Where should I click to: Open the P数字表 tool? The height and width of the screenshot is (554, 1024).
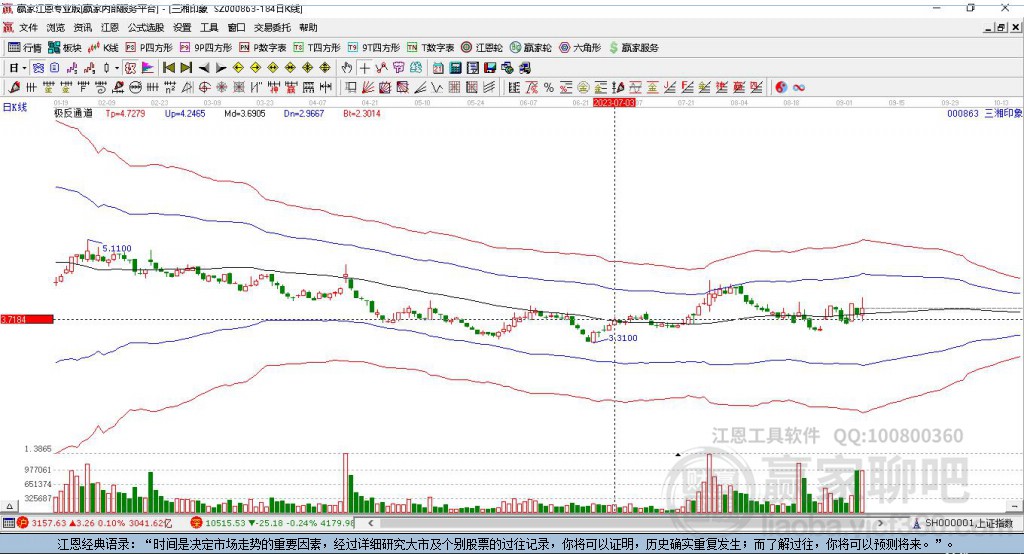(x=263, y=48)
